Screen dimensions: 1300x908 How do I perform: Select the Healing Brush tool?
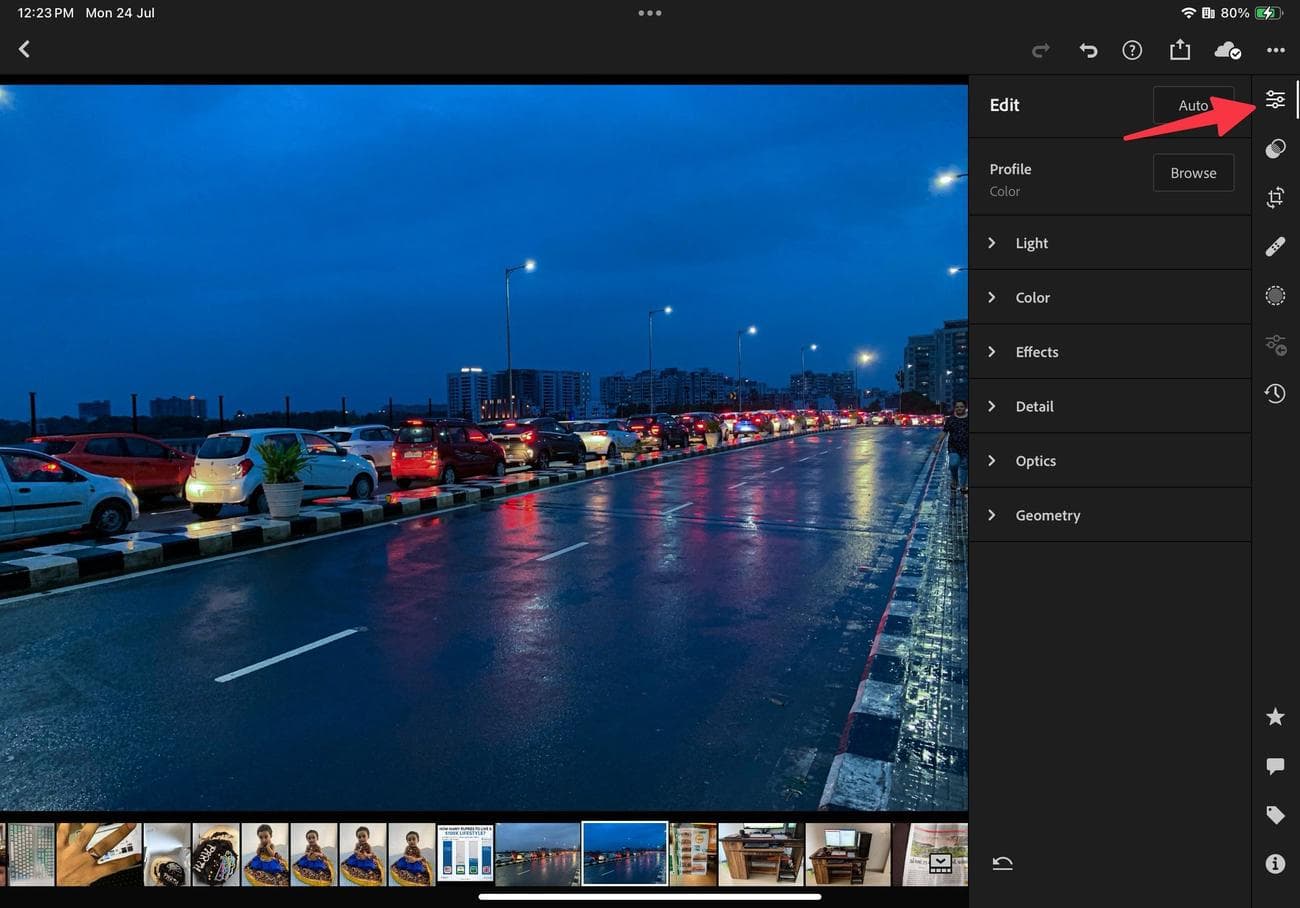pyautogui.click(x=1274, y=245)
